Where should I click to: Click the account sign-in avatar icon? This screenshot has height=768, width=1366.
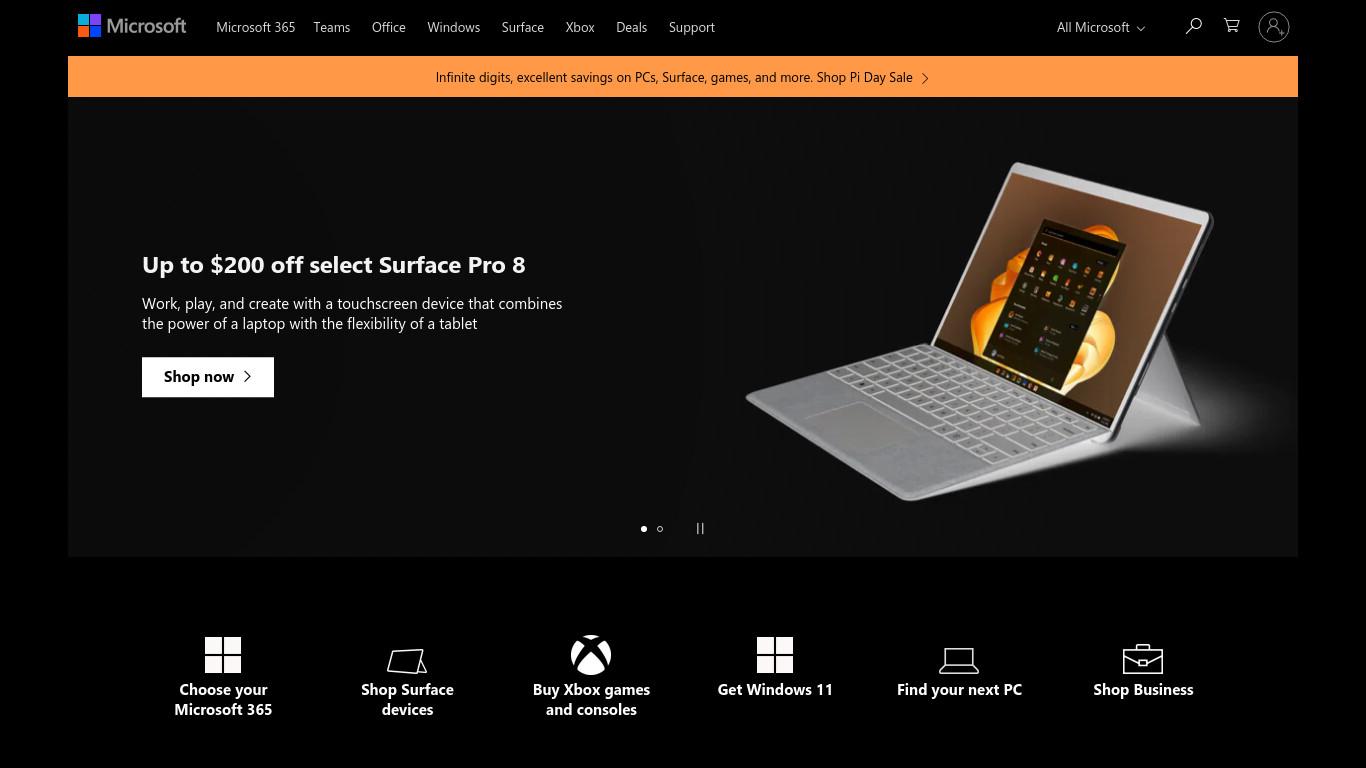click(x=1274, y=27)
